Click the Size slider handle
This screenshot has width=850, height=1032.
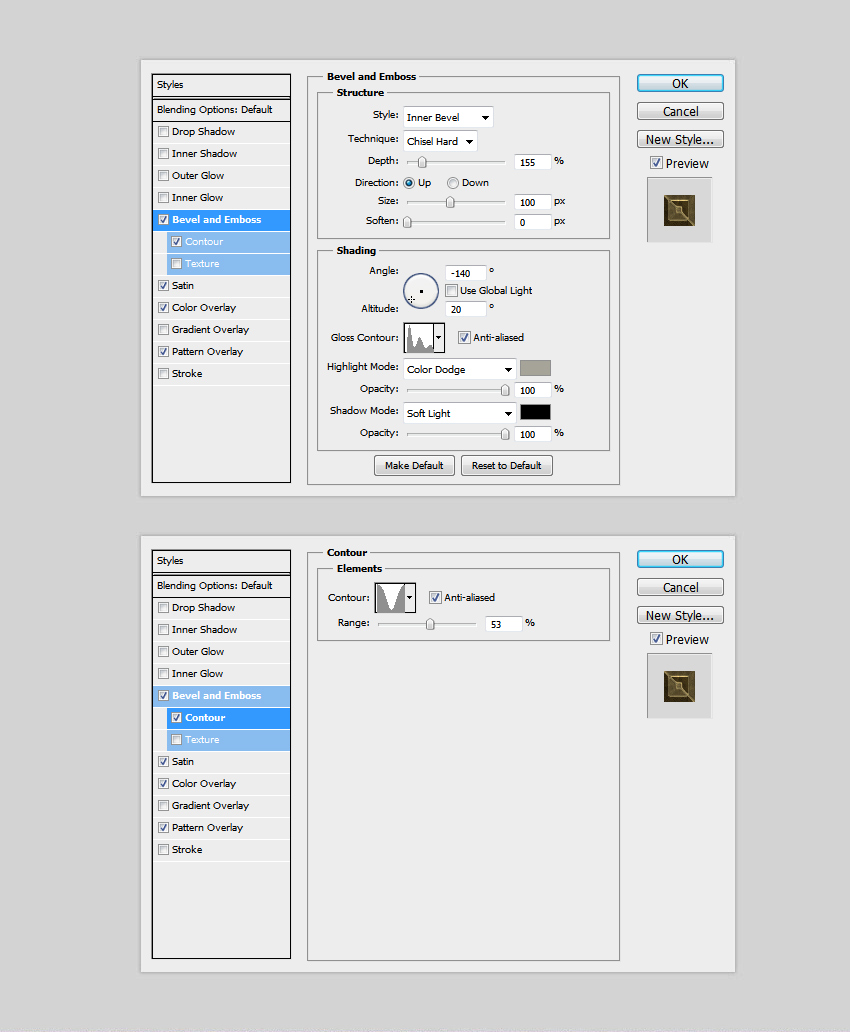[x=450, y=202]
